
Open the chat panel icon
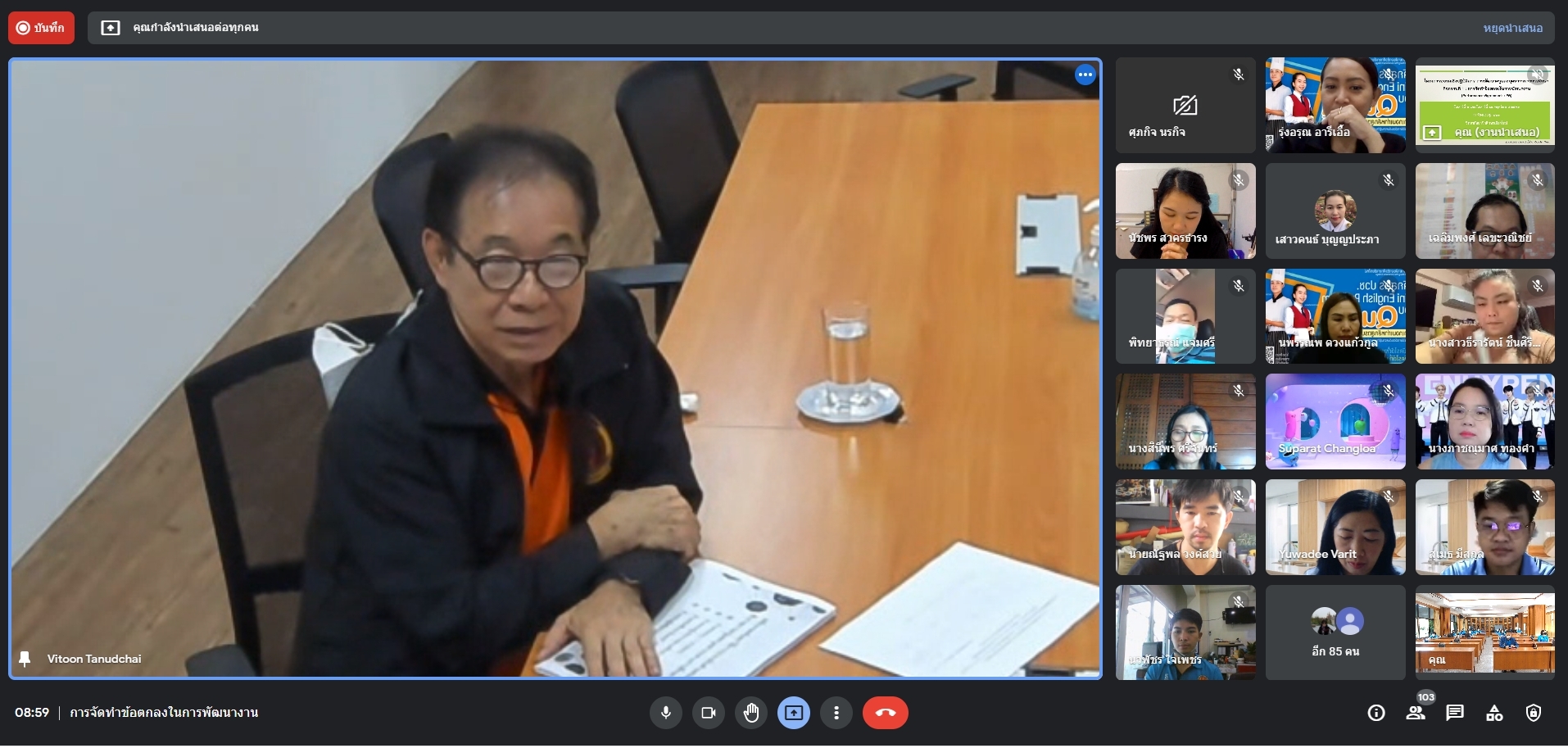point(1455,713)
